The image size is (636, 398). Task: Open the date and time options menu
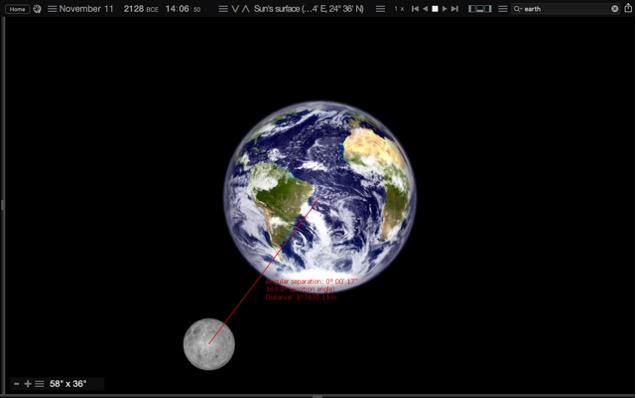(x=52, y=9)
